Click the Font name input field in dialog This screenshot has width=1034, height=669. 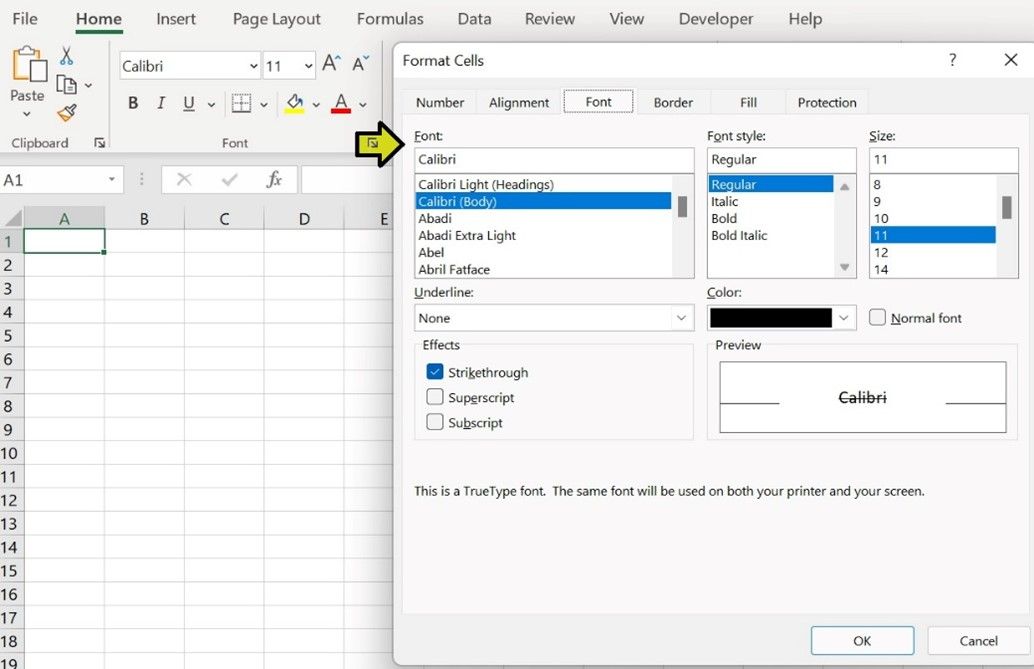click(554, 160)
